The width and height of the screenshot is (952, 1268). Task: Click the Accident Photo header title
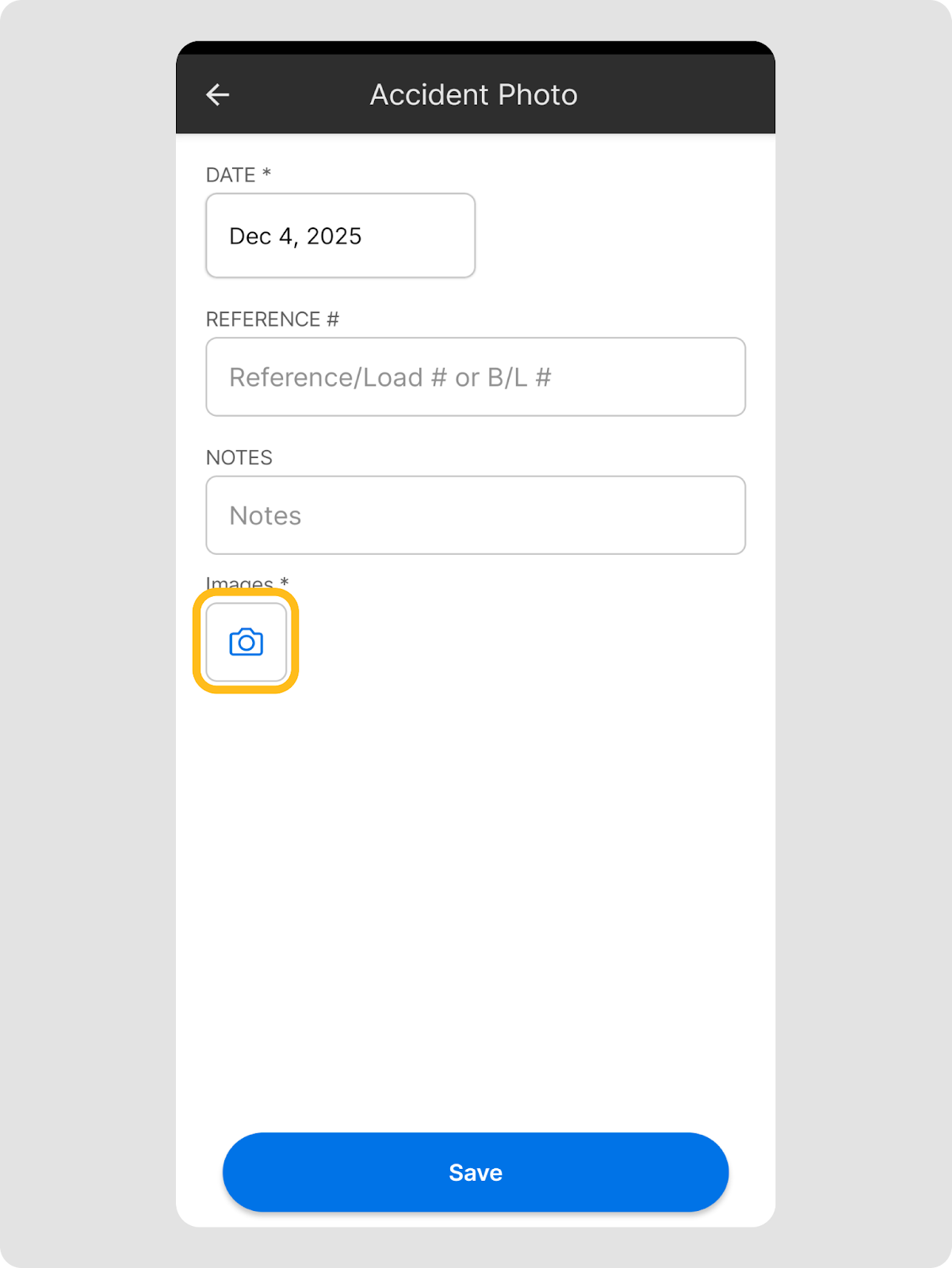[x=473, y=95]
